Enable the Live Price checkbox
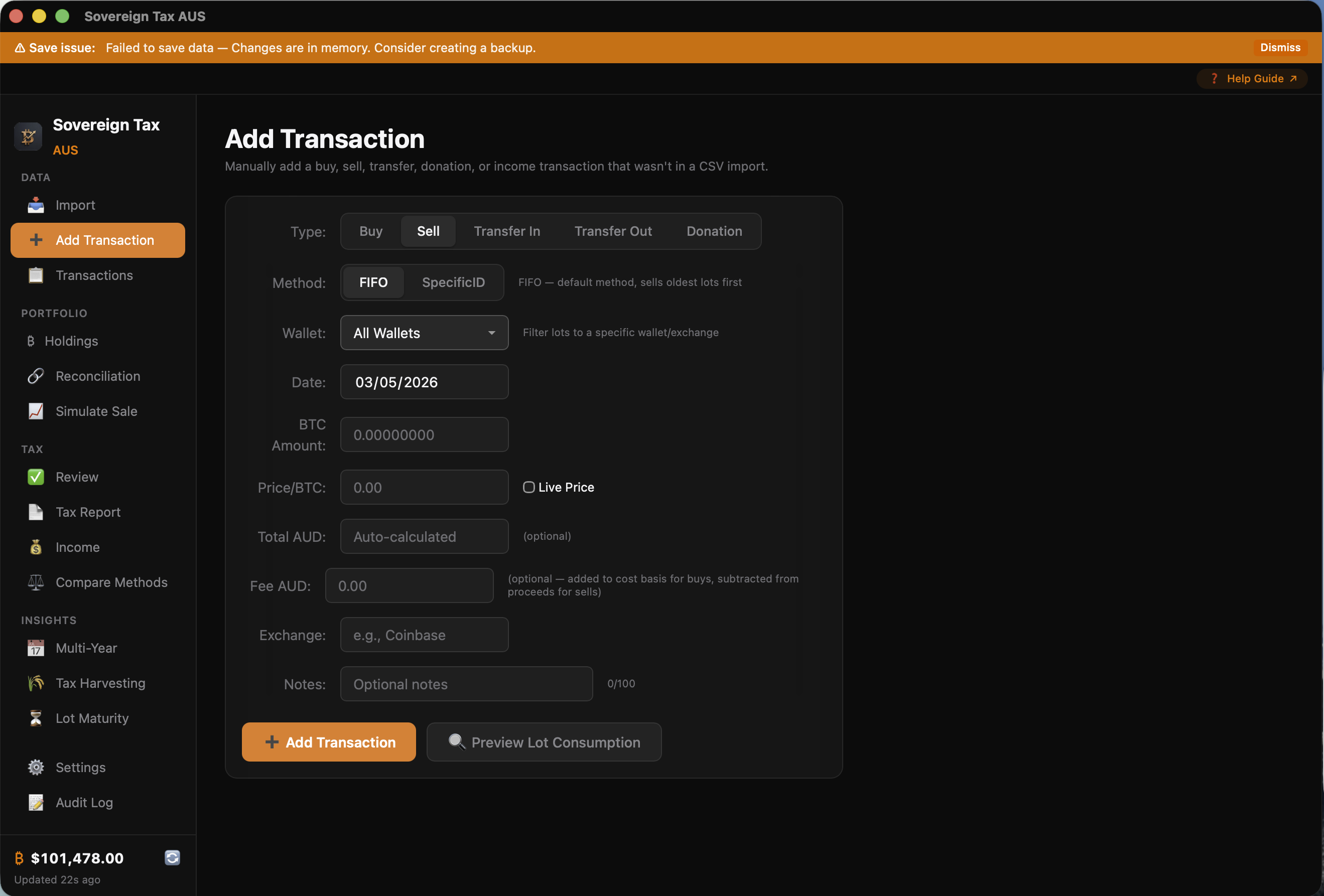The width and height of the screenshot is (1324, 896). click(x=528, y=487)
